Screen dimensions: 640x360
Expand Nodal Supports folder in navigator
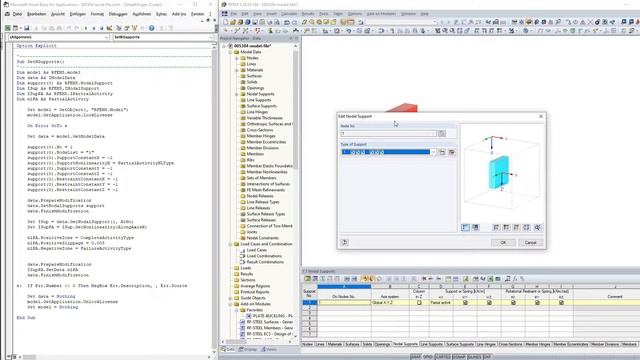pos(237,94)
